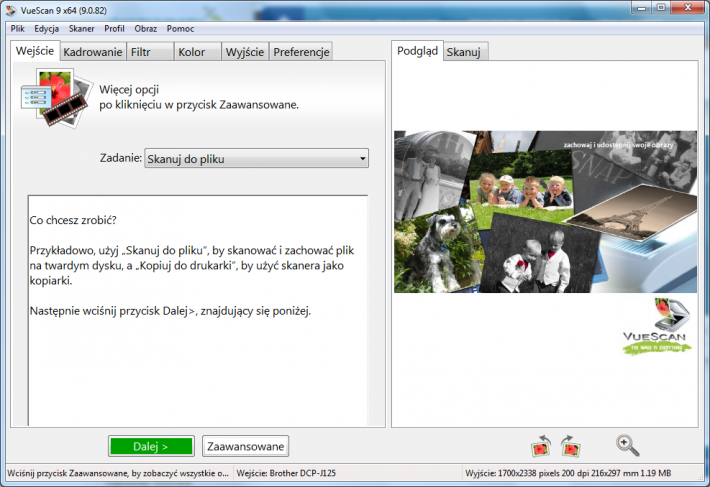Click the Zaawansowane button
710x487 pixels.
pos(245,446)
